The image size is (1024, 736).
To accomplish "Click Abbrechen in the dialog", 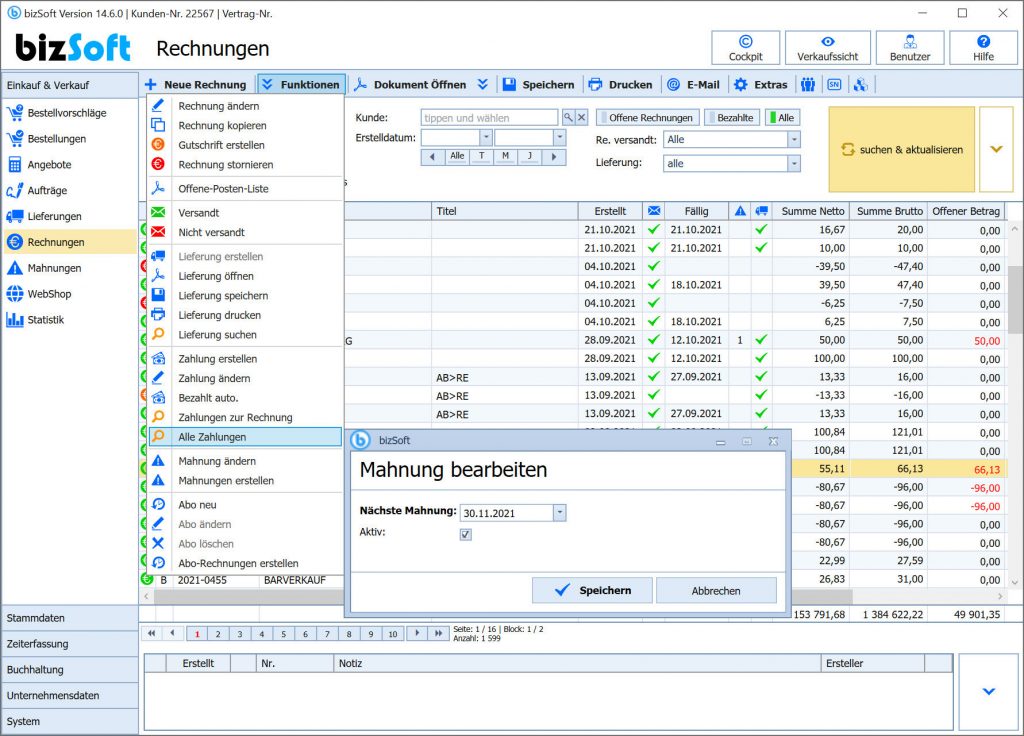I will coord(716,590).
